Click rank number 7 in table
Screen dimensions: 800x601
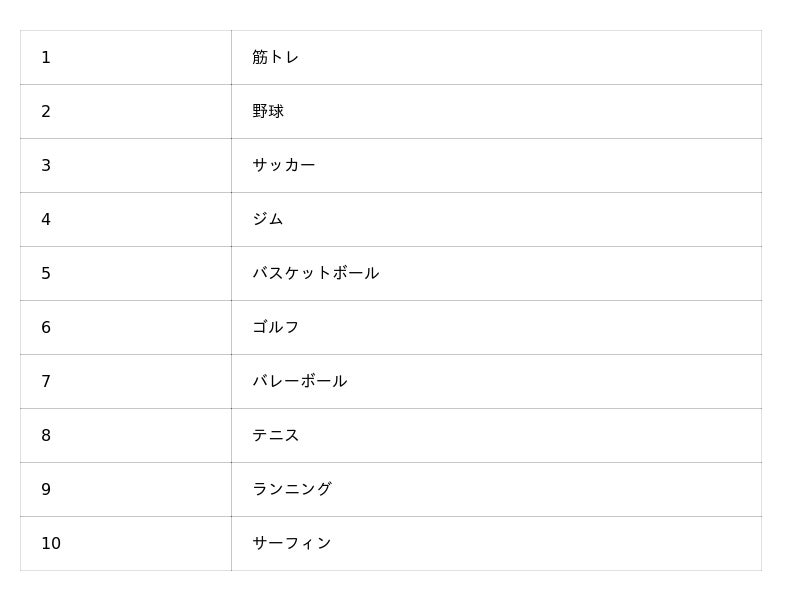pos(46,382)
